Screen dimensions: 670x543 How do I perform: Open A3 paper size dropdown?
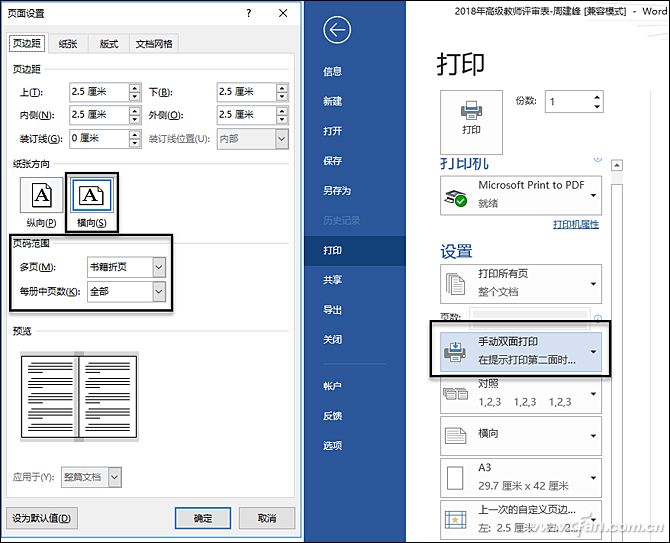click(521, 478)
